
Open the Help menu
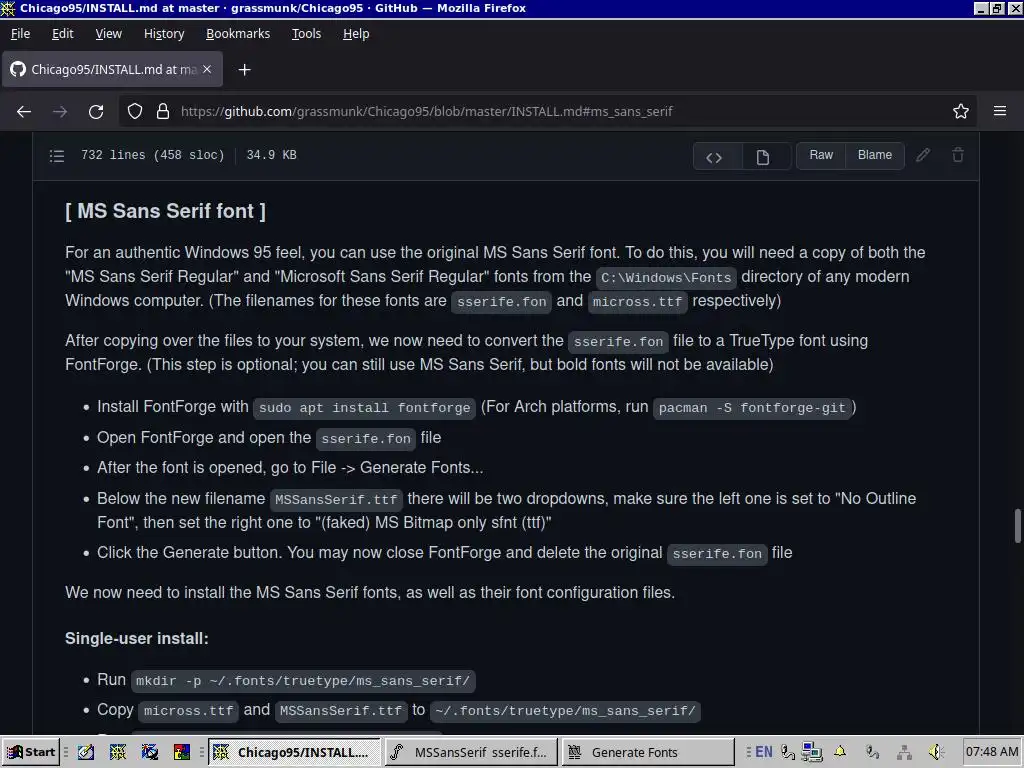[x=356, y=33]
